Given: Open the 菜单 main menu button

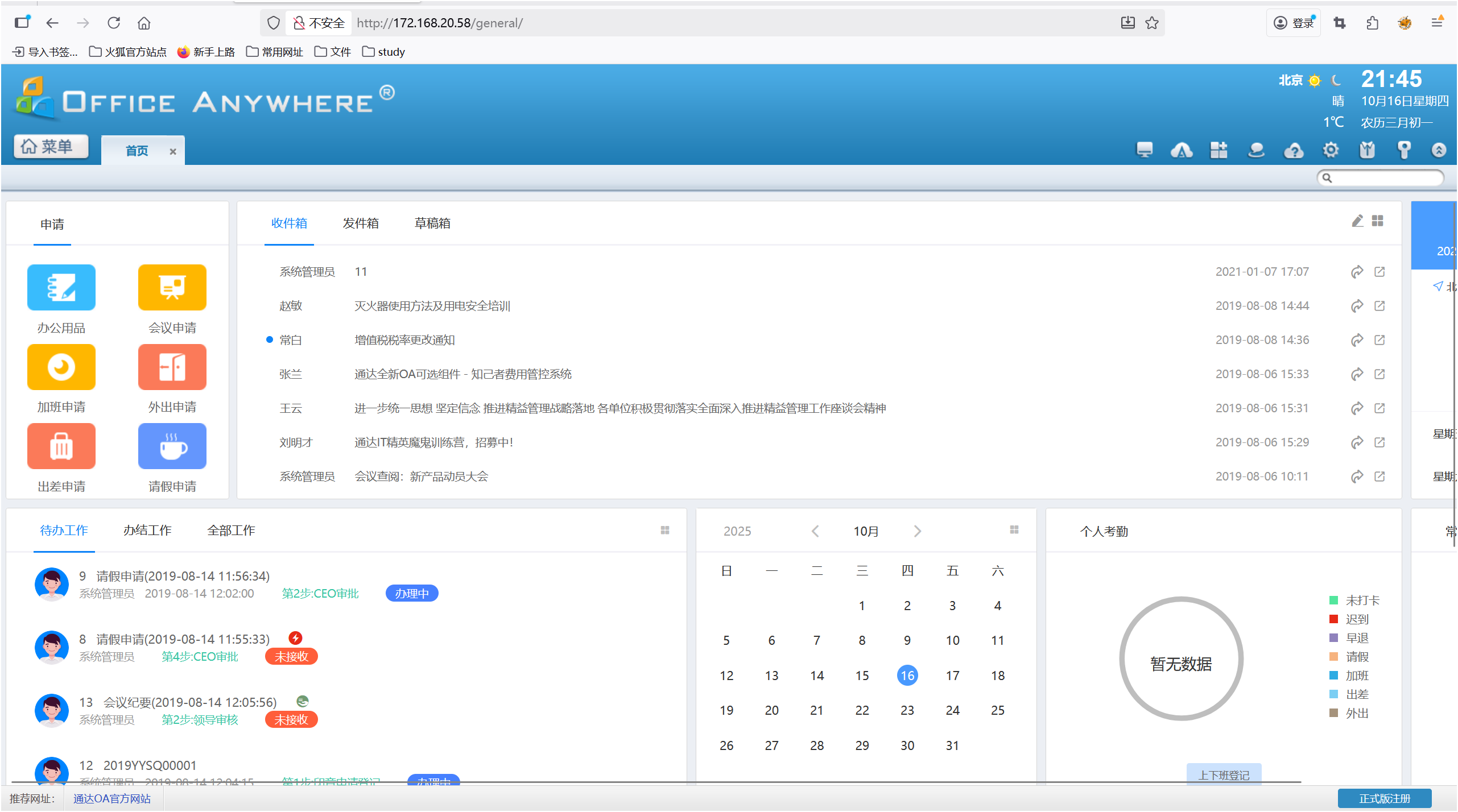Looking at the screenshot, I should pyautogui.click(x=51, y=147).
